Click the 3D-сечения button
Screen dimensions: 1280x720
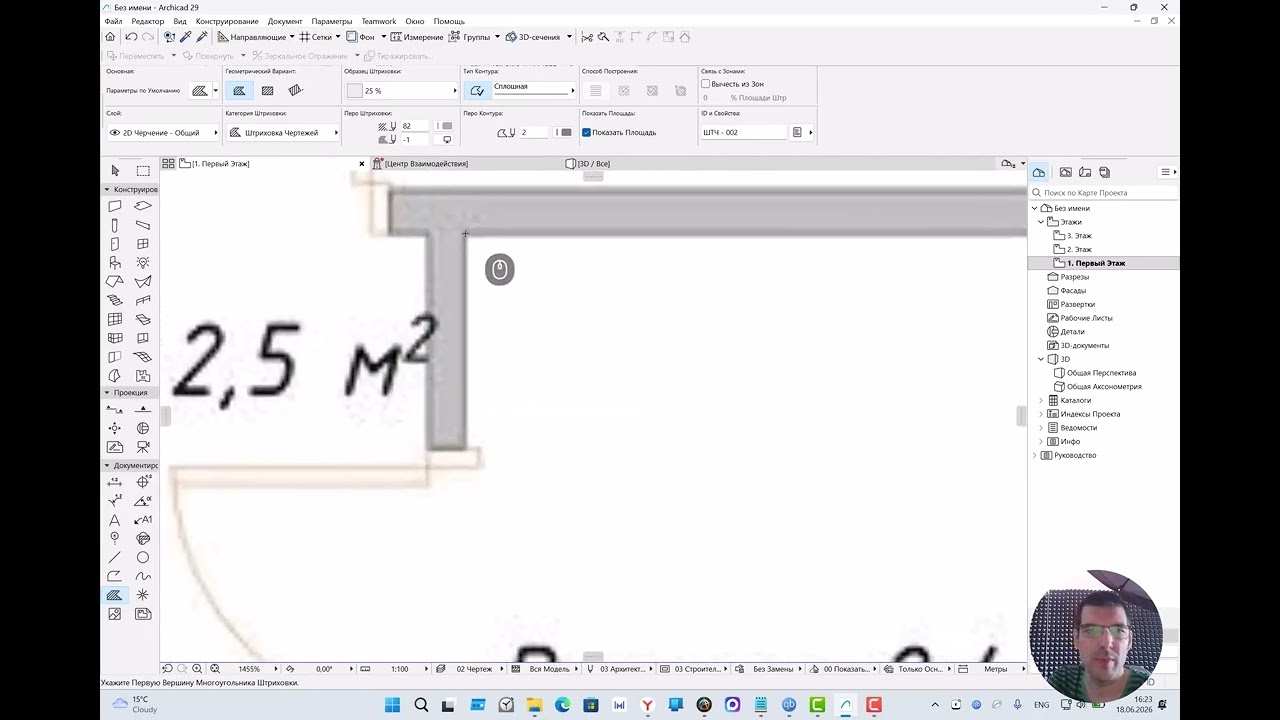tap(533, 37)
